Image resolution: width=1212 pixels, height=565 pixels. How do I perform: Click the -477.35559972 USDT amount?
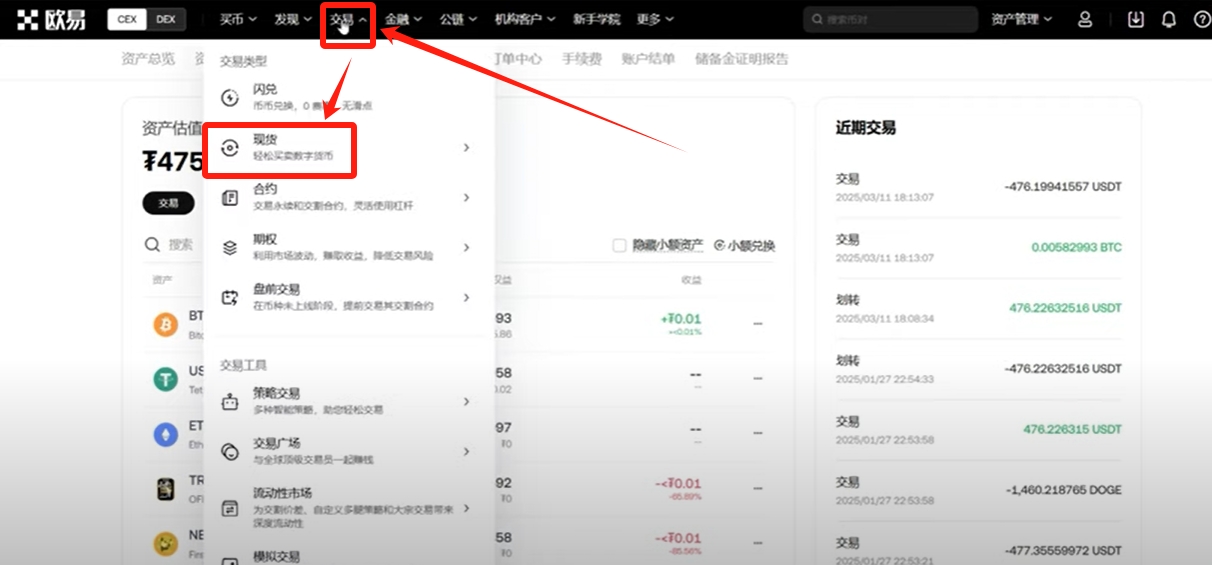[x=1063, y=550]
